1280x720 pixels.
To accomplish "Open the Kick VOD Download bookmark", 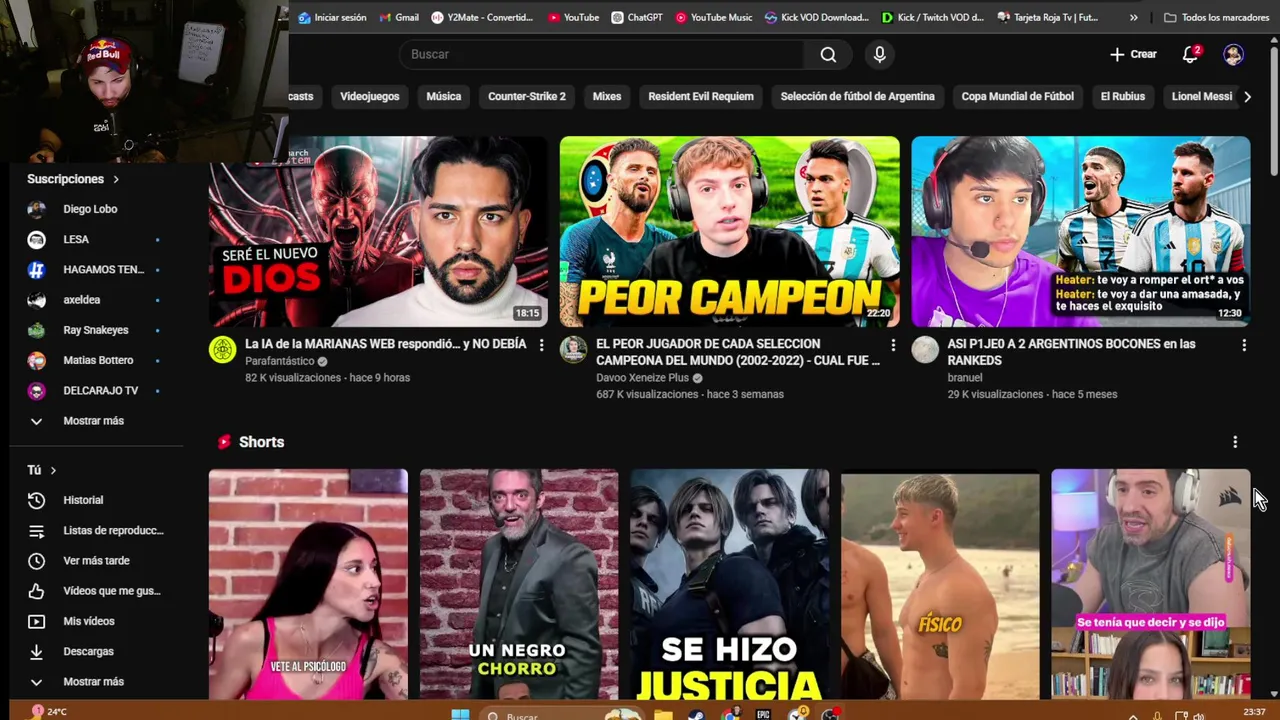I will (817, 17).
